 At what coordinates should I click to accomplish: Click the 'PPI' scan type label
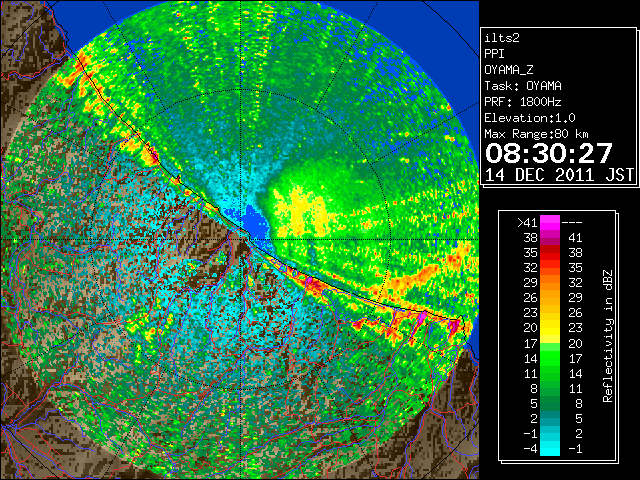pyautogui.click(x=494, y=54)
